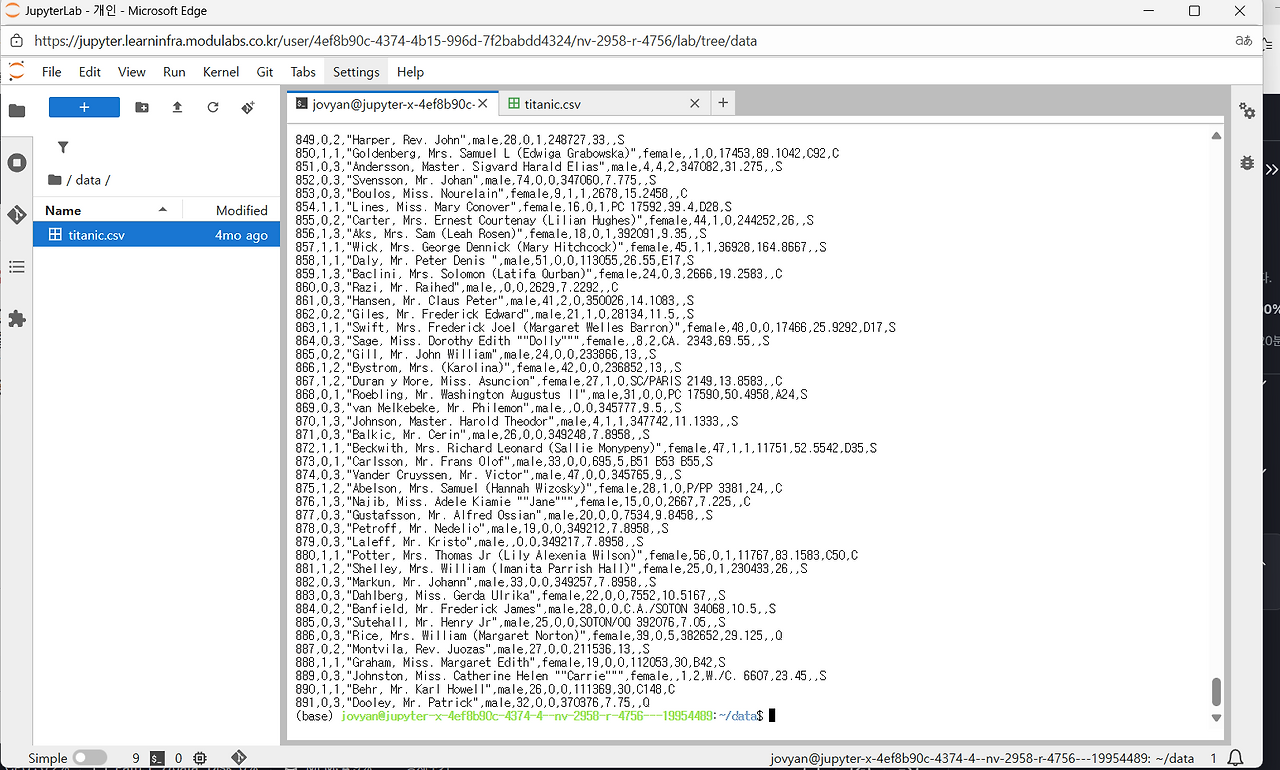Close the jovyan terminal tab

pyautogui.click(x=483, y=103)
